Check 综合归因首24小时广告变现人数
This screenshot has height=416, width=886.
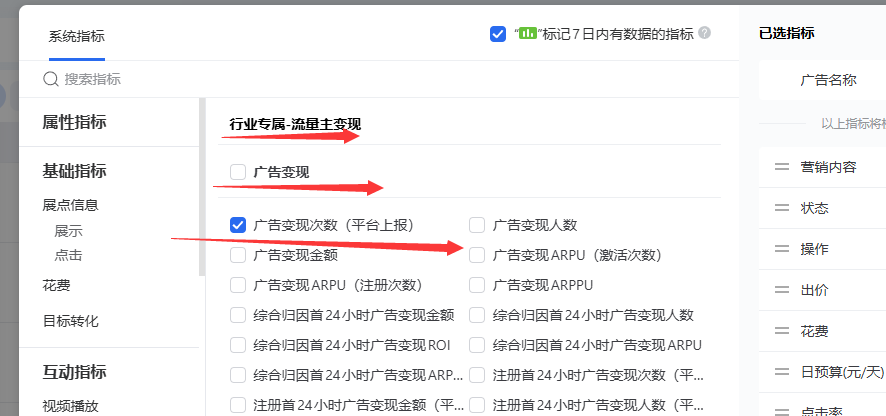click(477, 314)
